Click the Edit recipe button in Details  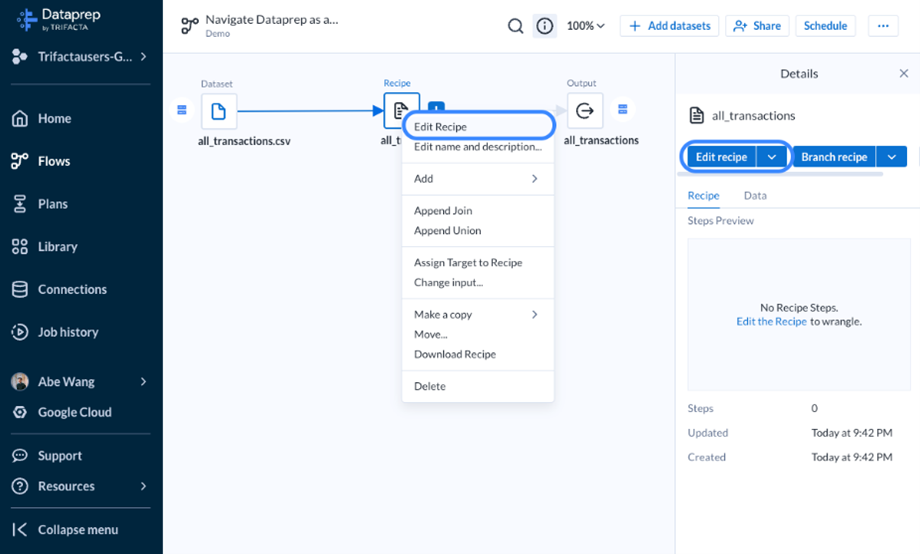721,157
